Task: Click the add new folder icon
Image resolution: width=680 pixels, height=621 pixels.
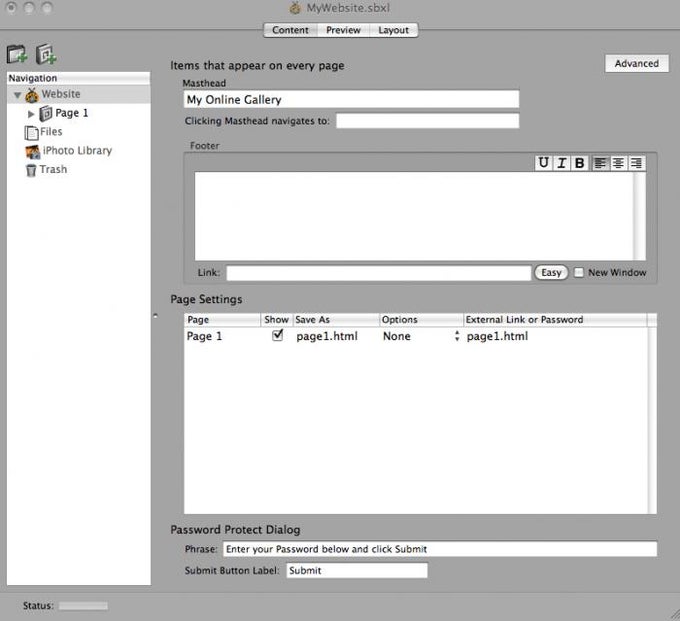Action: [17, 54]
